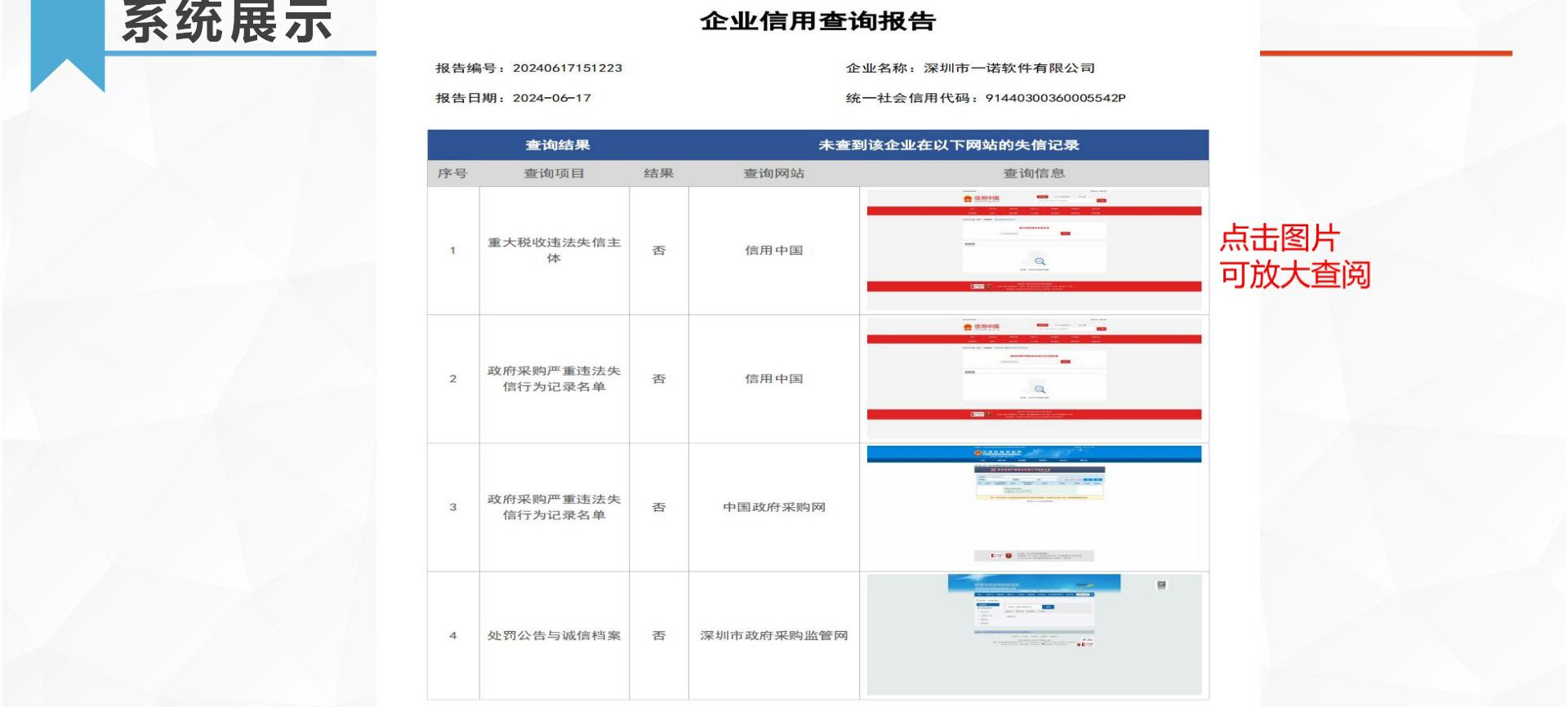Click credit code 91440300360005542P

[1055, 98]
